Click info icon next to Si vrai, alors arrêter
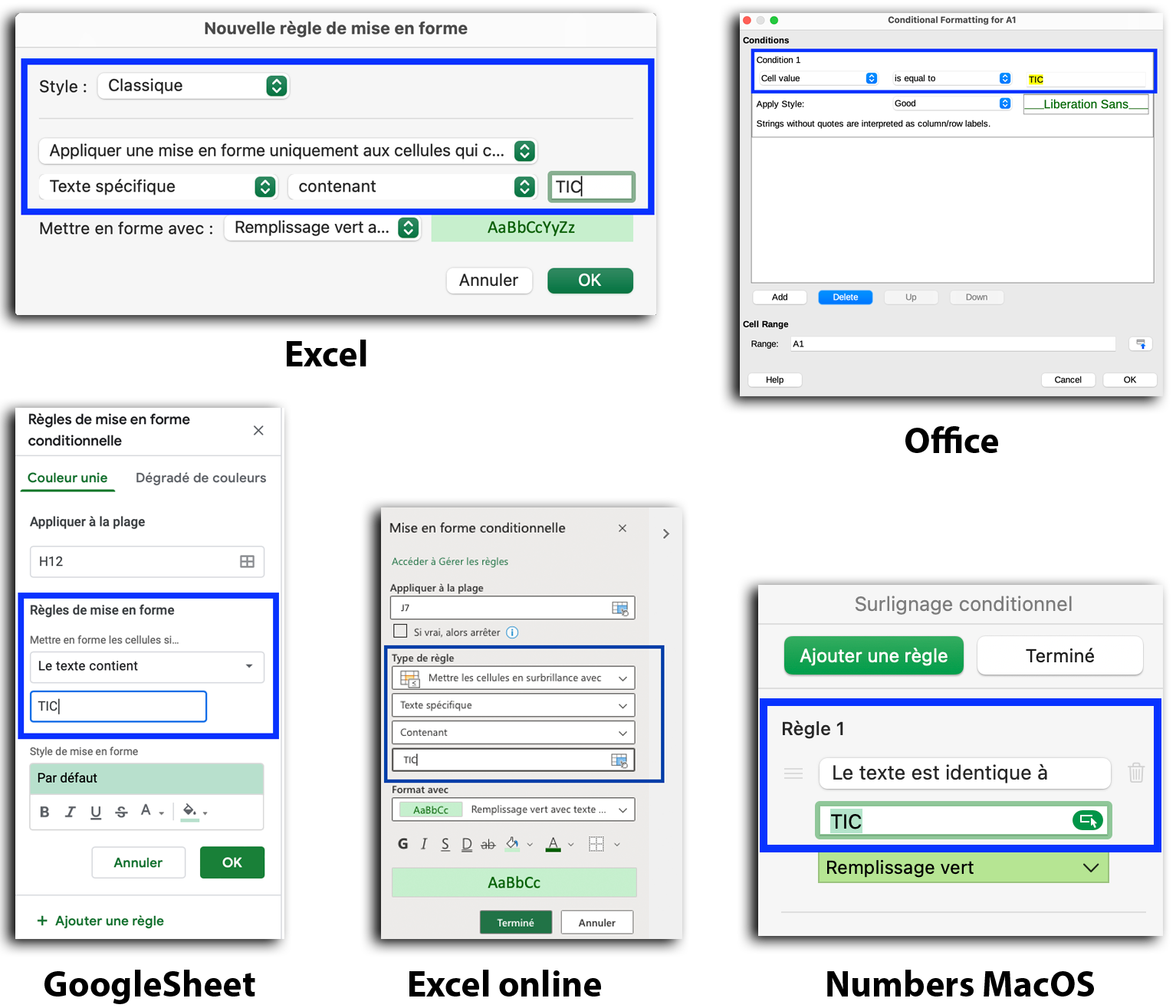The width and height of the screenshot is (1176, 1008). coord(512,632)
